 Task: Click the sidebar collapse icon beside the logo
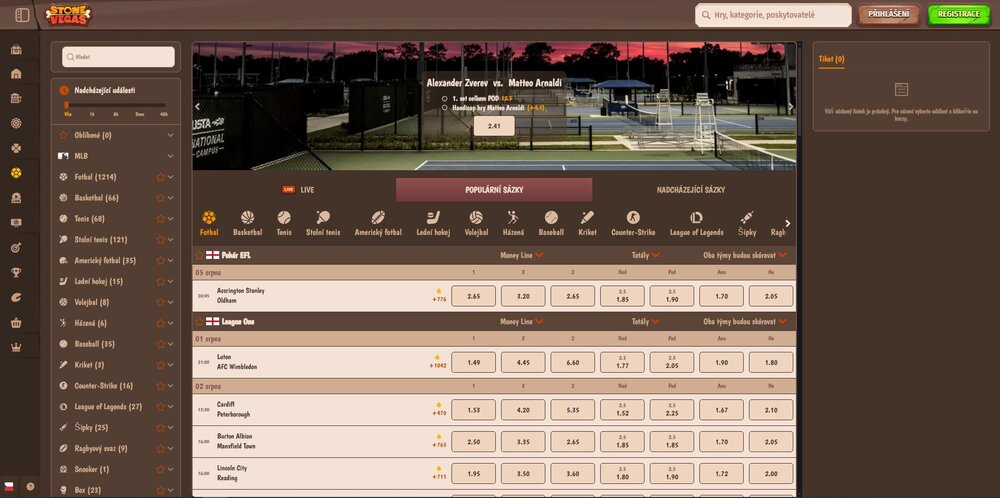click(x=23, y=15)
